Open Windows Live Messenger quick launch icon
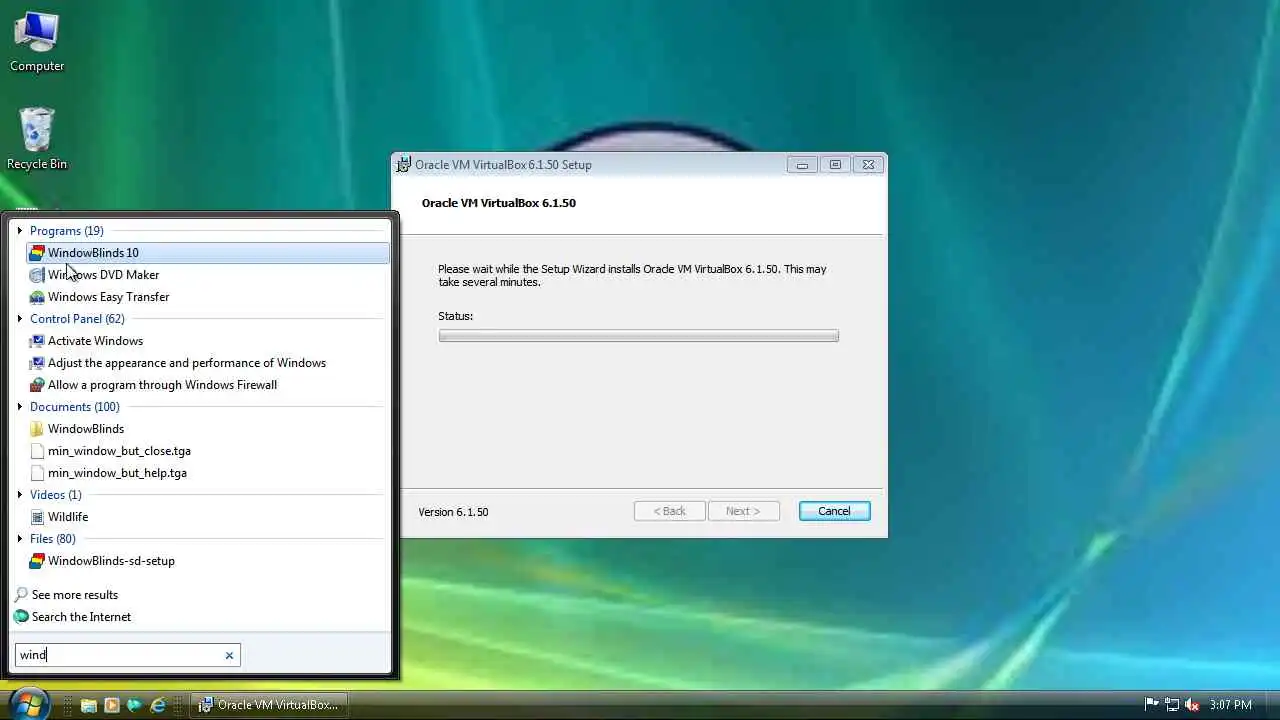Viewport: 1280px width, 720px height. point(135,705)
